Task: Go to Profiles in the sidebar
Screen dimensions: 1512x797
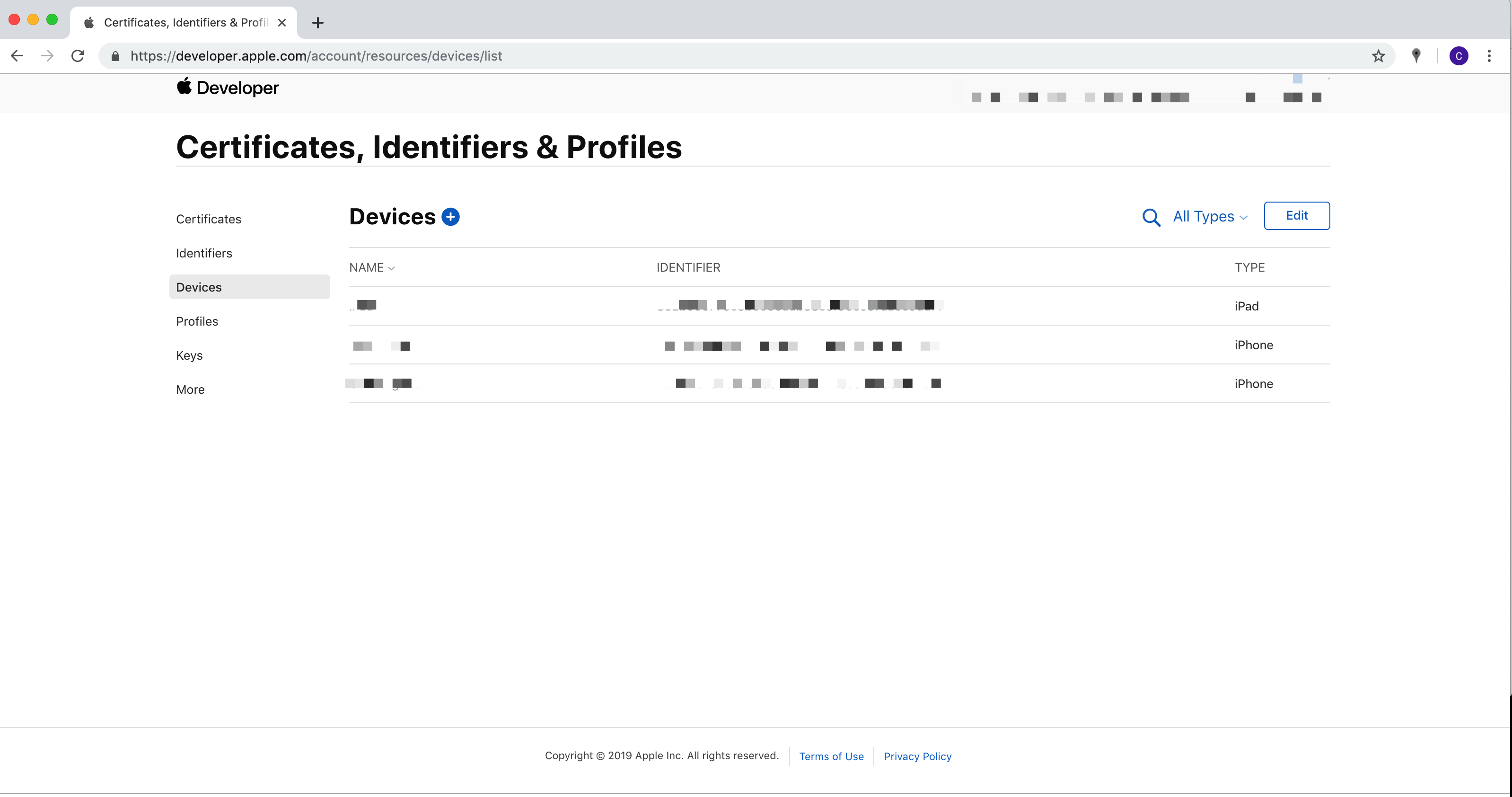Action: [197, 321]
